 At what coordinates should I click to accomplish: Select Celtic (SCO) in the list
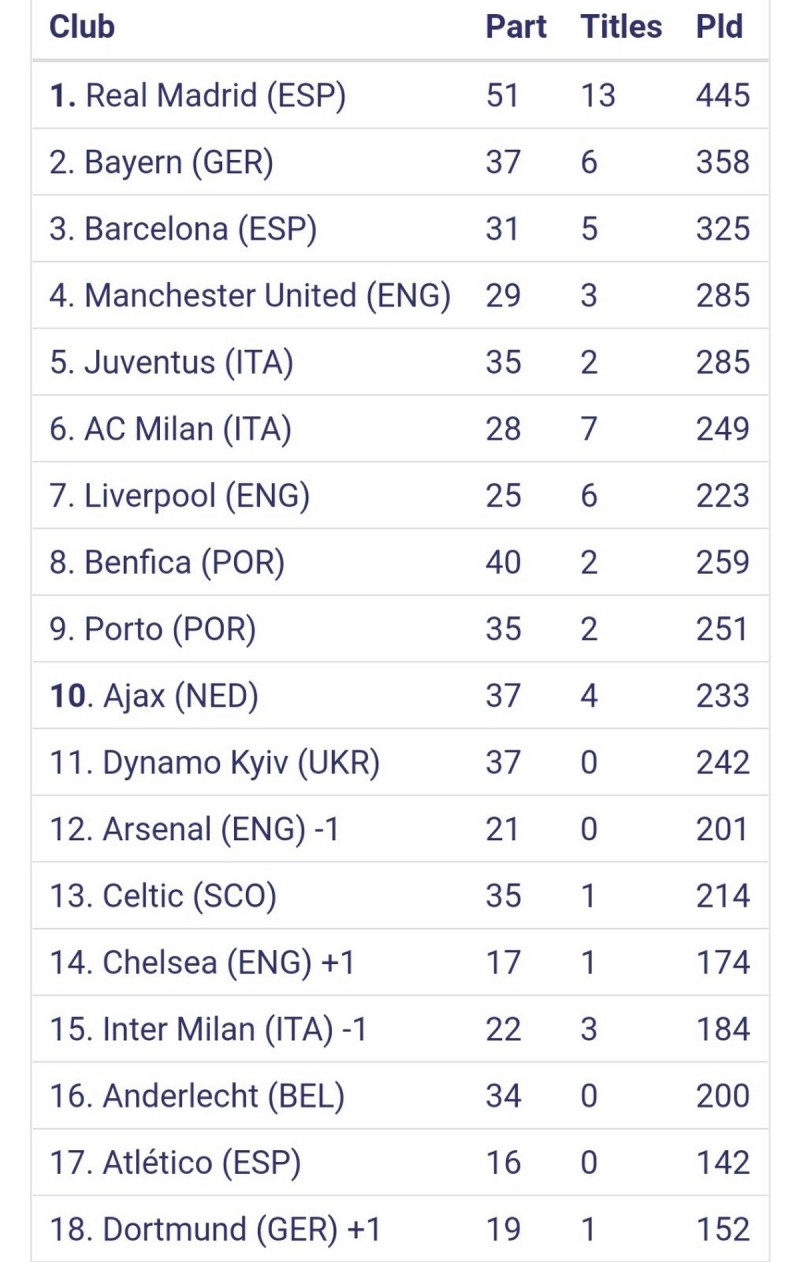pos(189,896)
